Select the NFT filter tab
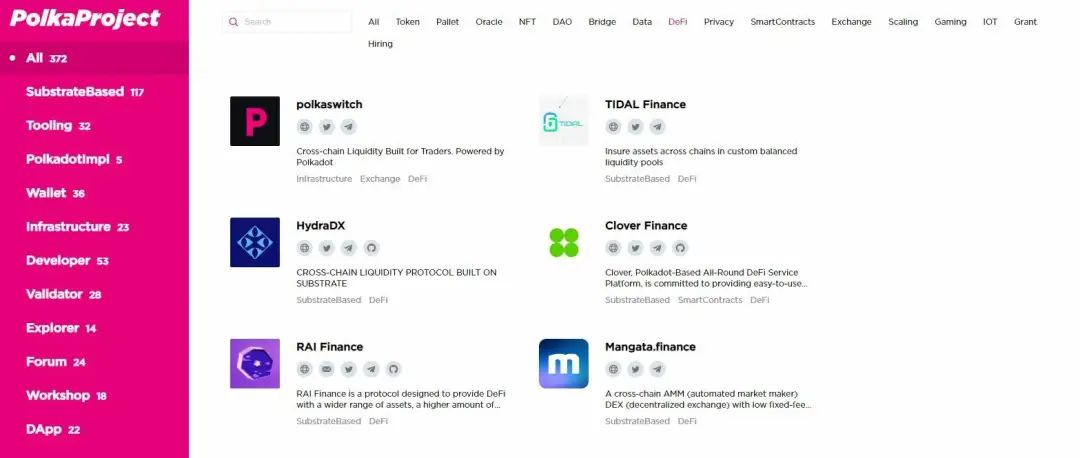This screenshot has height=458, width=1080. [527, 22]
